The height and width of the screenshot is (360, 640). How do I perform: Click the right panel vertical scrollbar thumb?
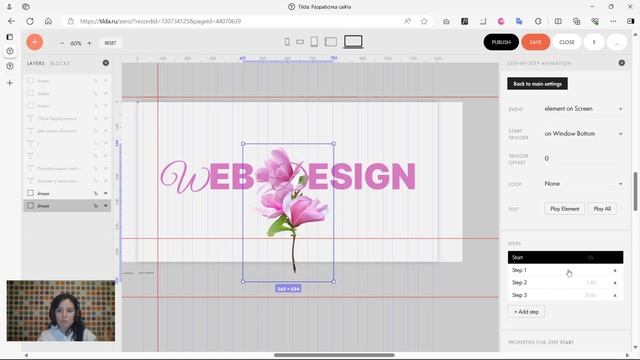(635, 191)
